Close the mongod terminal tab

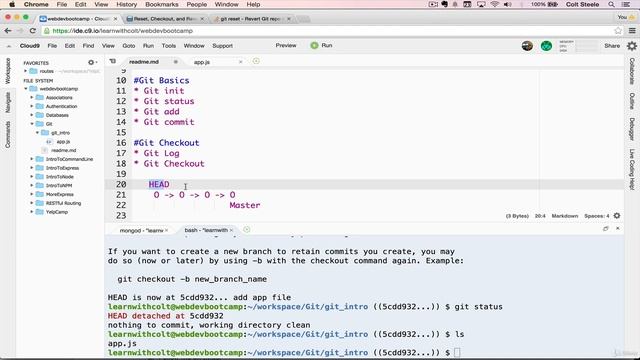pyautogui.click(x=167, y=230)
